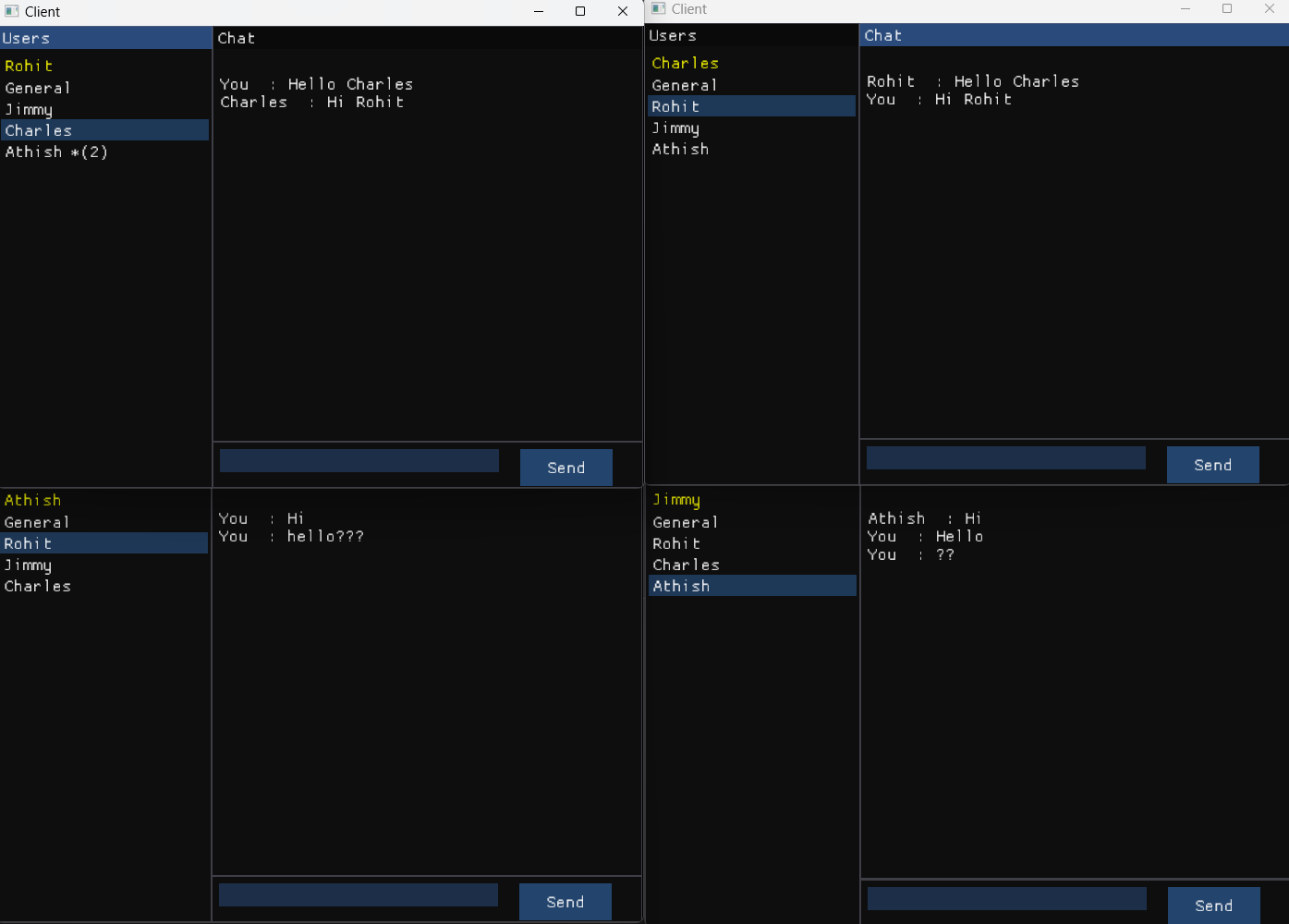Click Send in Athish's chat pane
This screenshot has height=924, width=1289.
(565, 902)
